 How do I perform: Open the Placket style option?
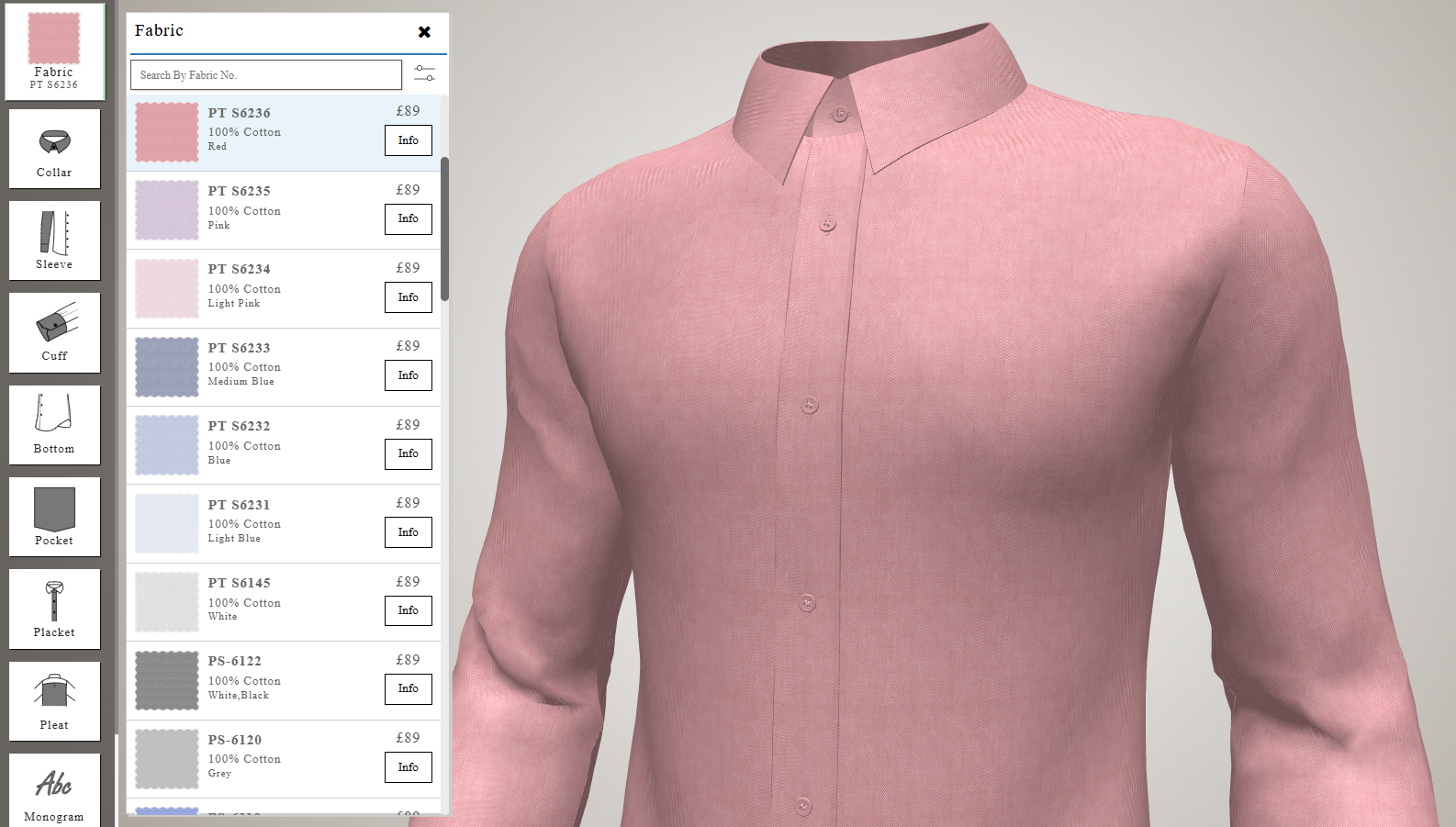(x=54, y=609)
